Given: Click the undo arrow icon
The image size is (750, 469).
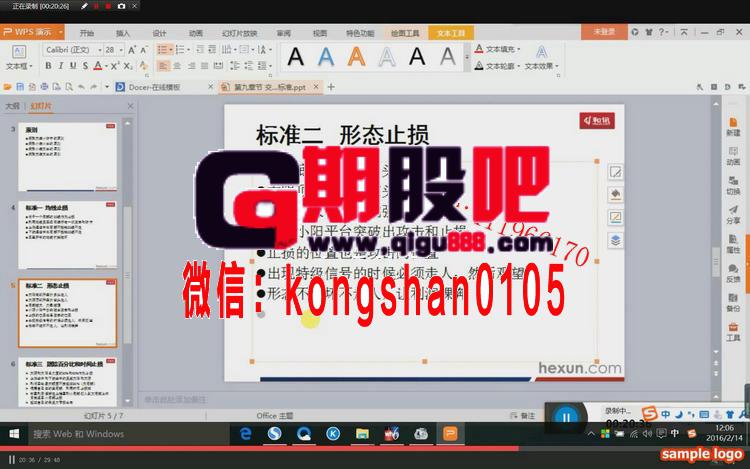Looking at the screenshot, I should pos(81,87).
